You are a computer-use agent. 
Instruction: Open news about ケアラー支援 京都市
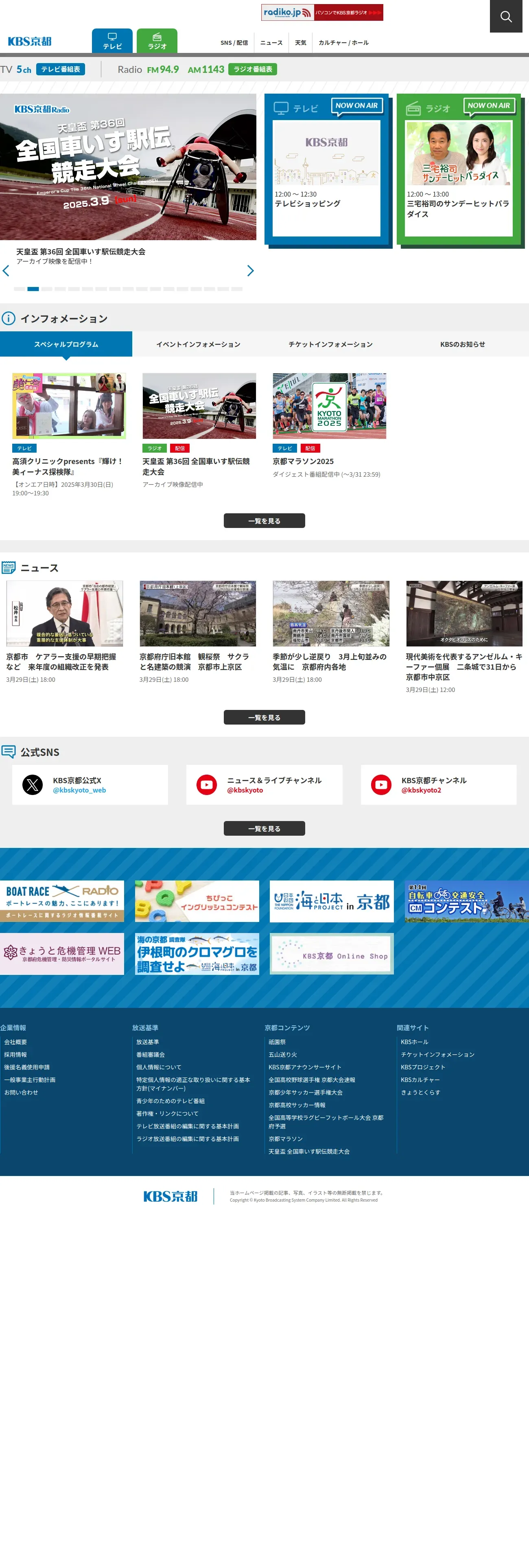click(x=65, y=632)
